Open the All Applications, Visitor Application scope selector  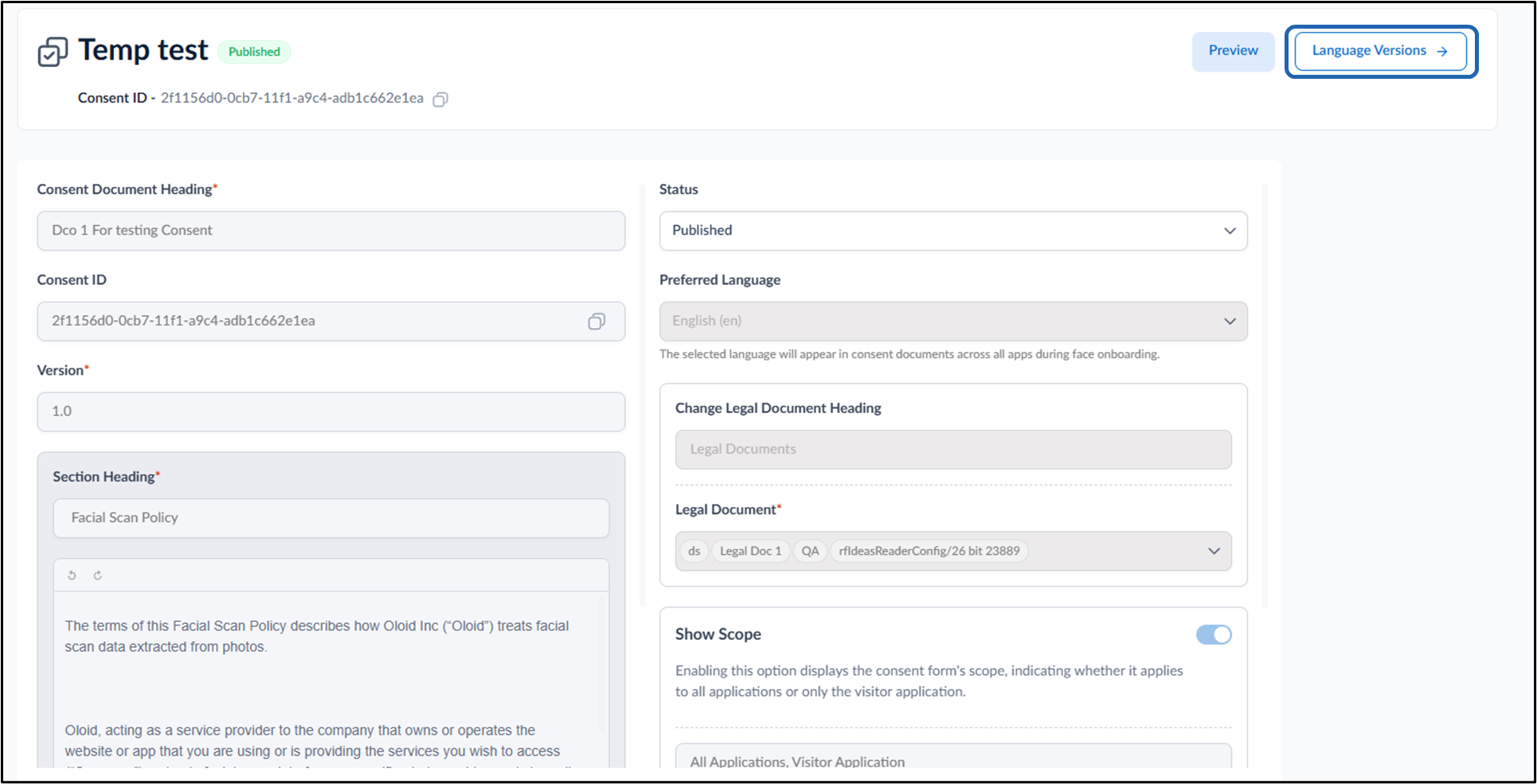[x=953, y=757]
